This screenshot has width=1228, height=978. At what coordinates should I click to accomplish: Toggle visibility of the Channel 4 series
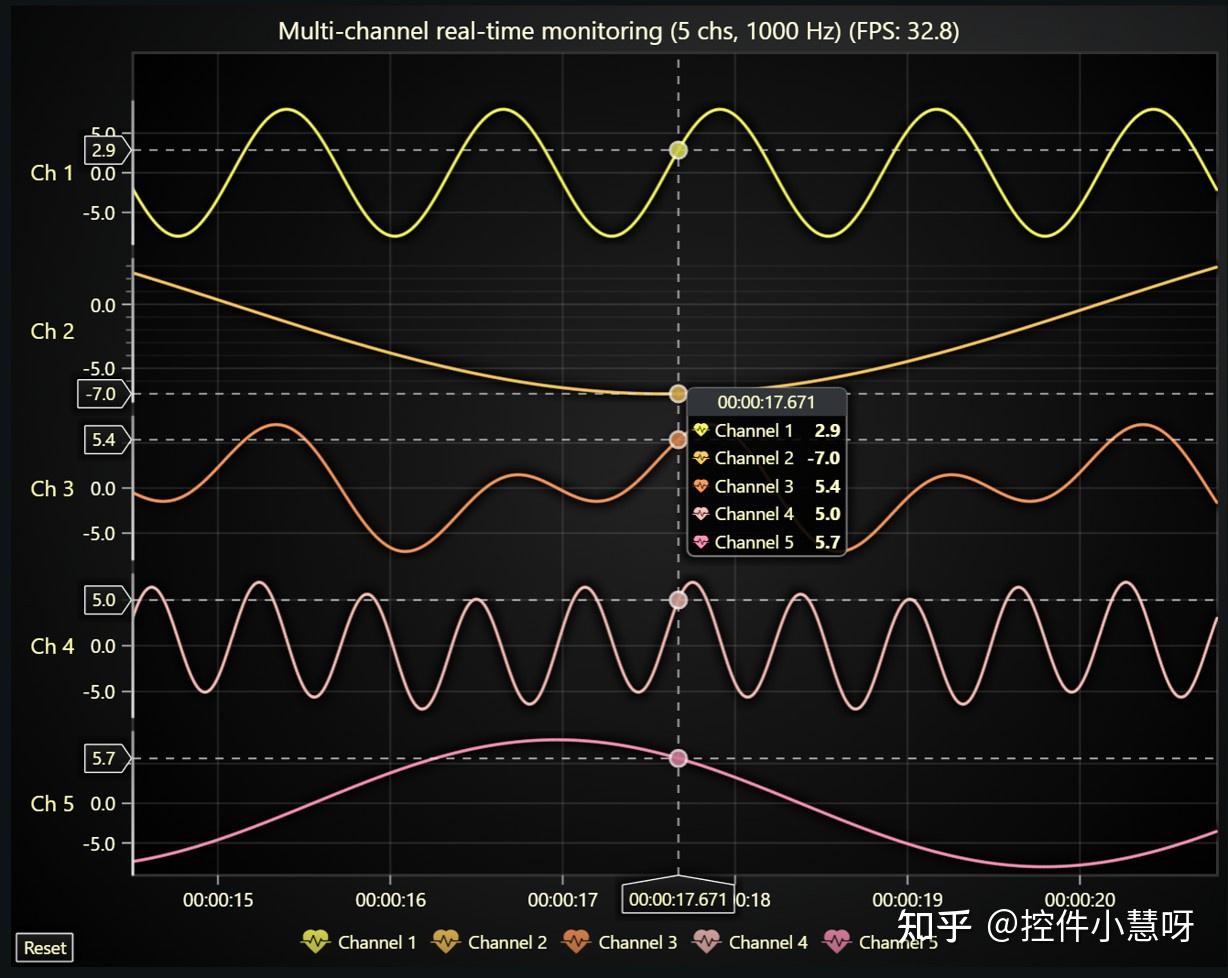(751, 941)
